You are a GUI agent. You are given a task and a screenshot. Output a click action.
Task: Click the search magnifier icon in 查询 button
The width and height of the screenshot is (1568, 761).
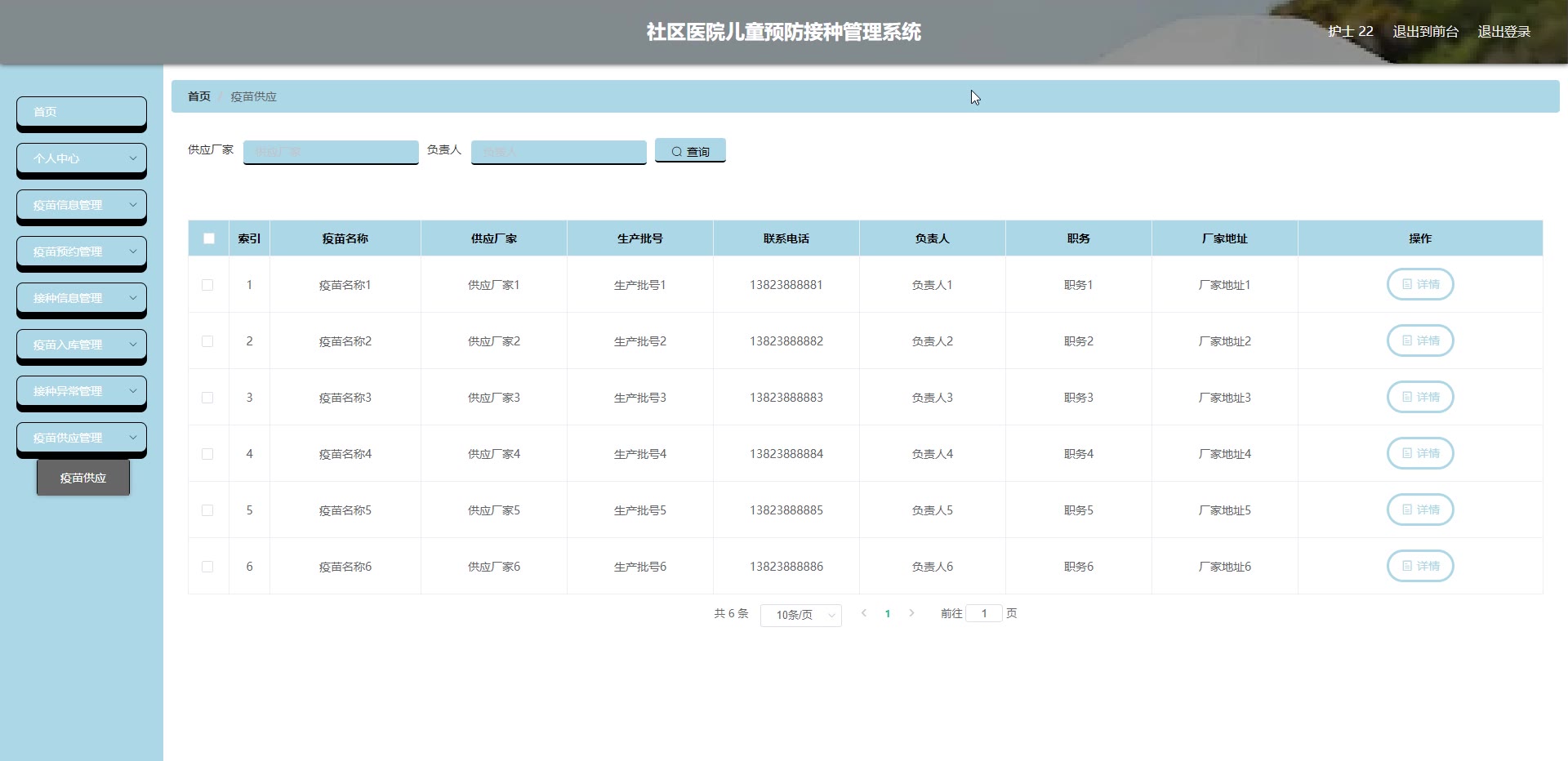[676, 152]
